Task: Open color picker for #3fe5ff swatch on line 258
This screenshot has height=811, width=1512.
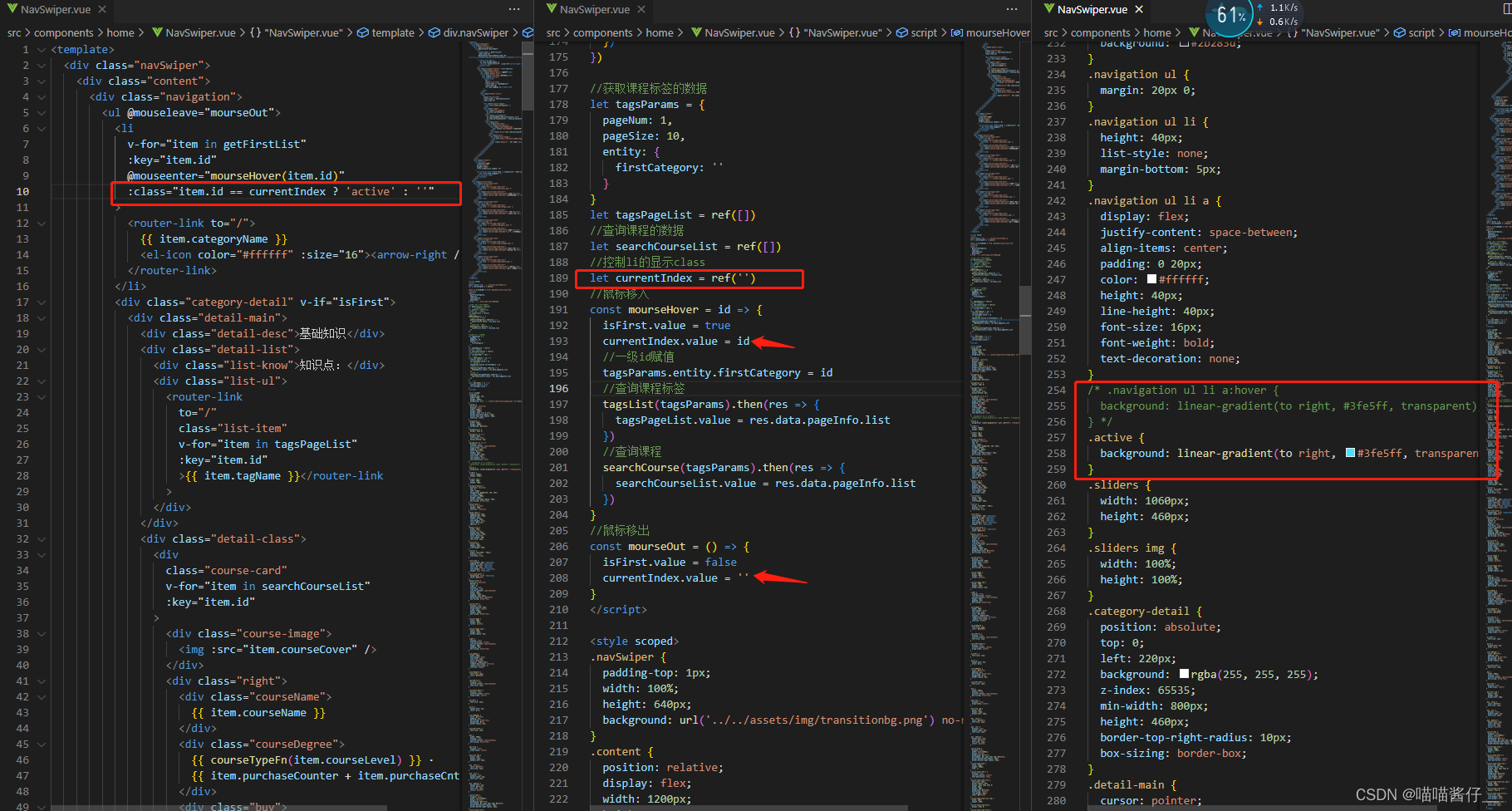Action: [1350, 453]
